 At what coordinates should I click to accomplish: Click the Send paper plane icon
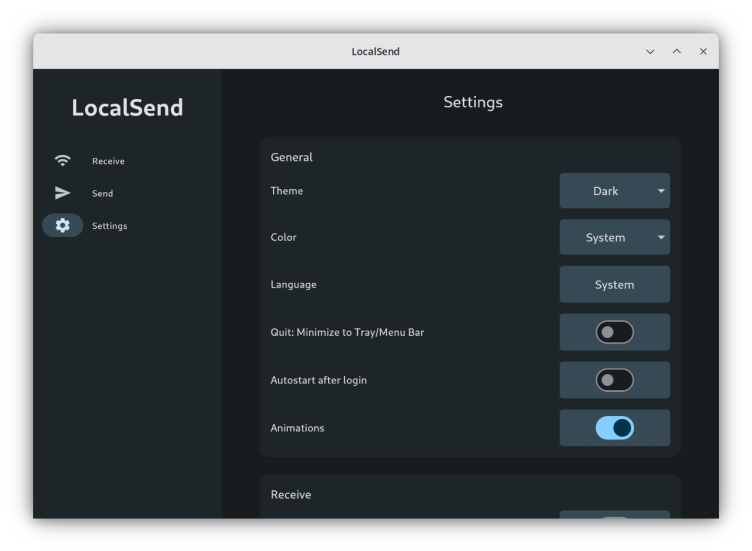(63, 193)
